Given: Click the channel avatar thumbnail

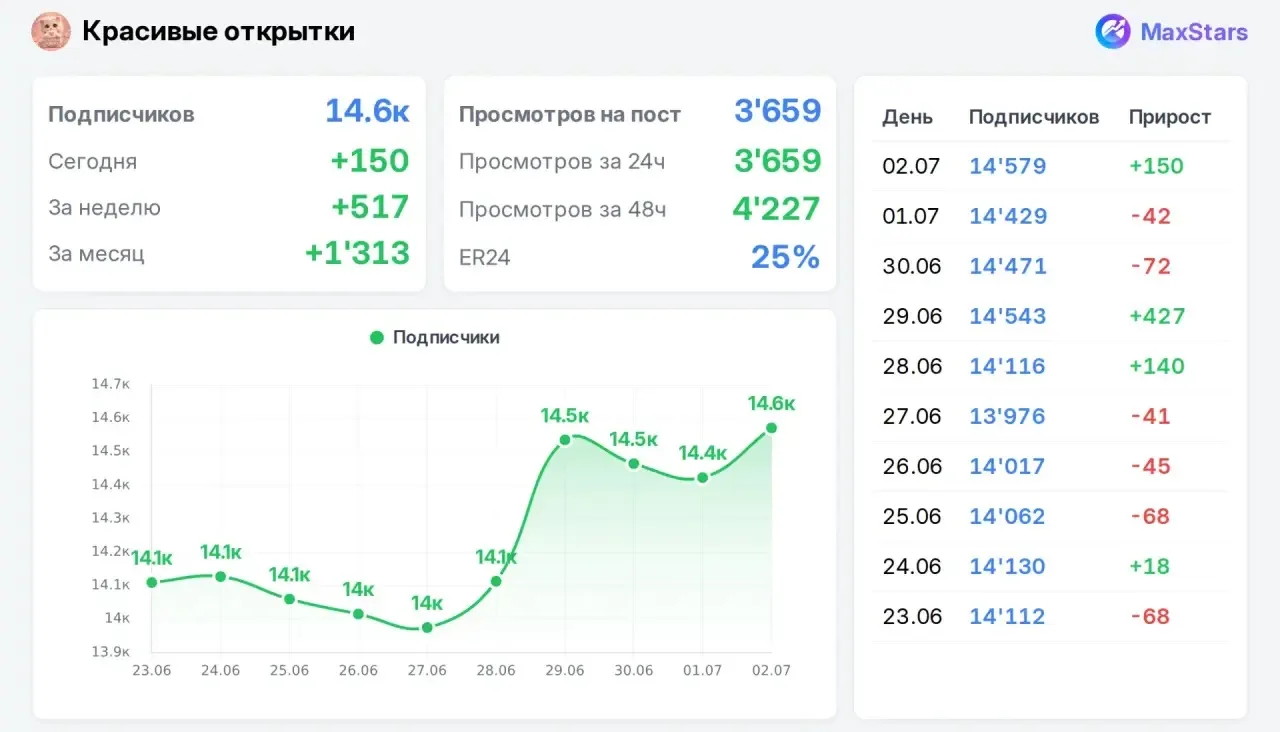Looking at the screenshot, I should (x=51, y=32).
